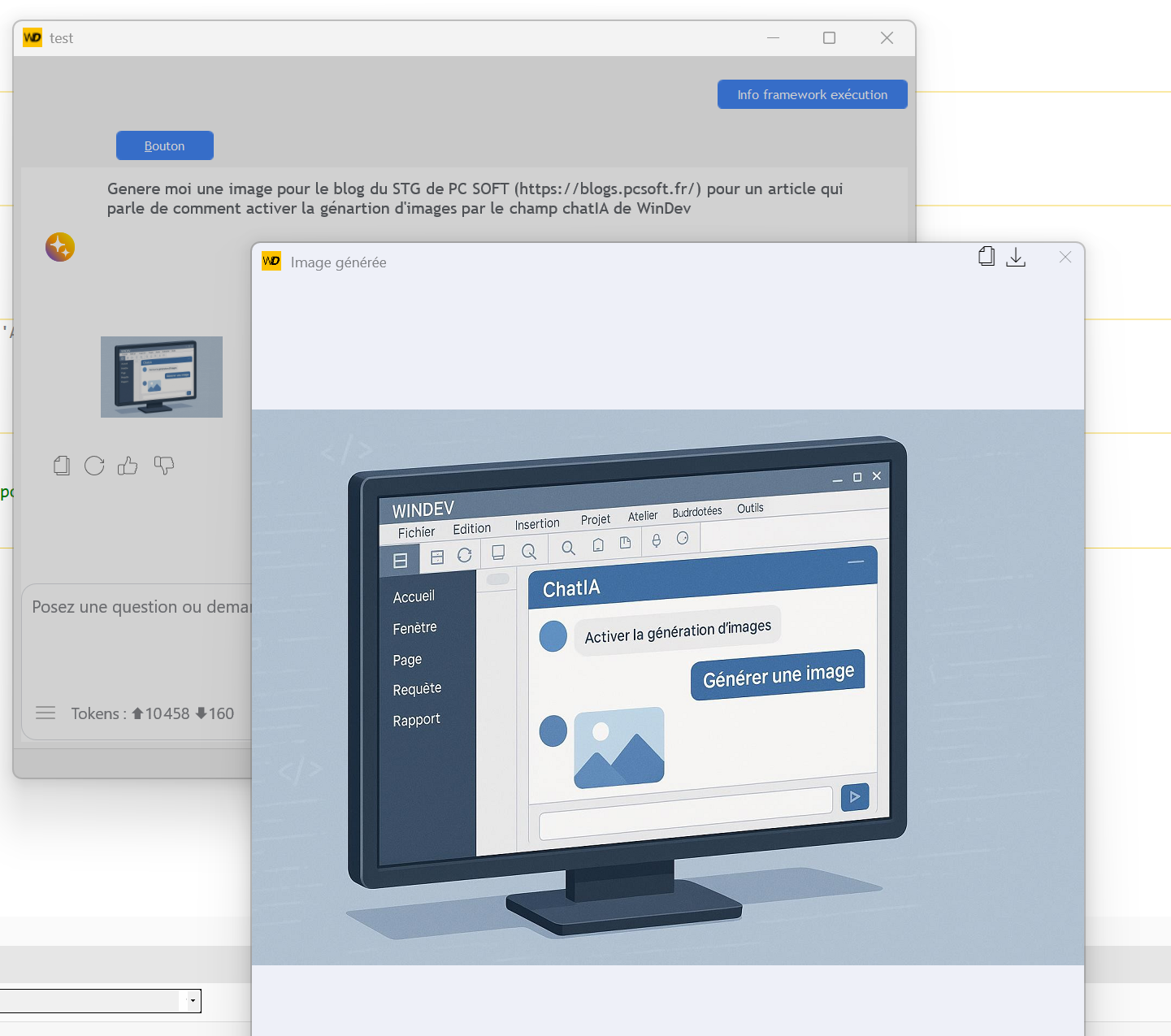Click inside the bottom-left combo box field
This screenshot has height=1036, width=1171.
[x=89, y=1000]
